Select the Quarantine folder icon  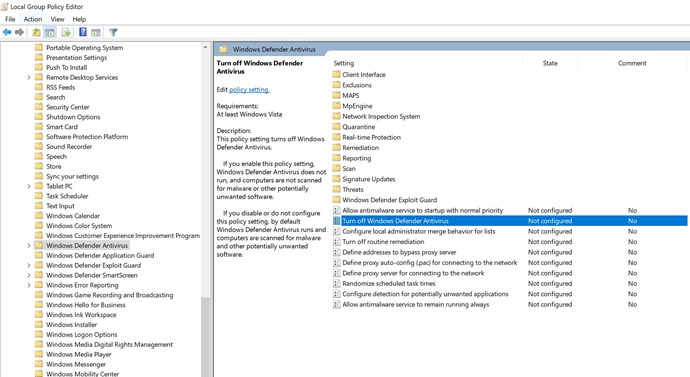click(337, 127)
